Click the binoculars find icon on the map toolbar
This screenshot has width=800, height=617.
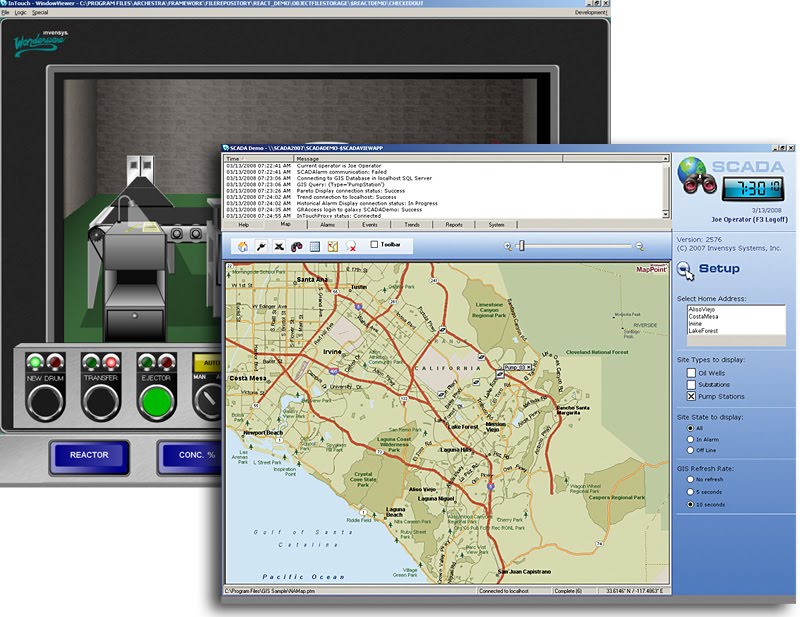pos(295,247)
